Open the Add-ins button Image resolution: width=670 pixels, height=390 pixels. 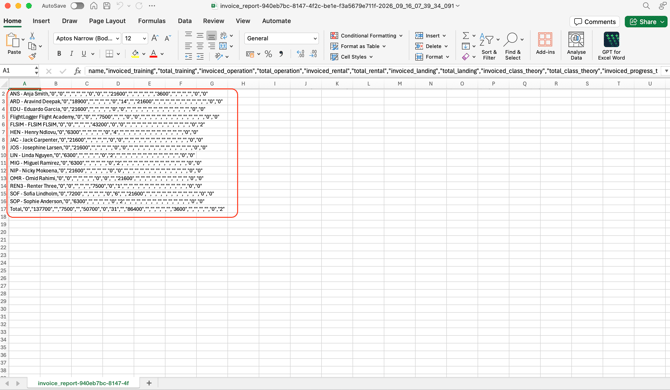coord(545,44)
